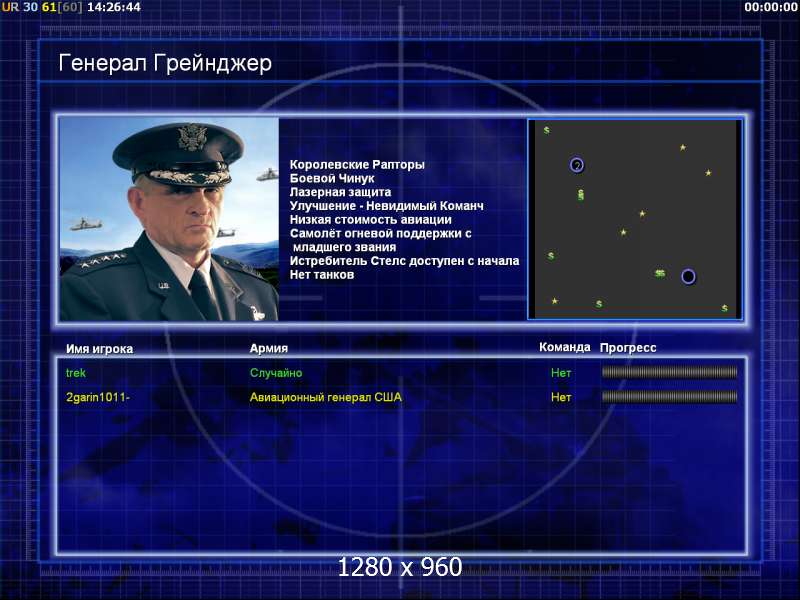Select the vertically stacked dollar supply icon on minimap
This screenshot has height=600, width=800.
pos(581,194)
